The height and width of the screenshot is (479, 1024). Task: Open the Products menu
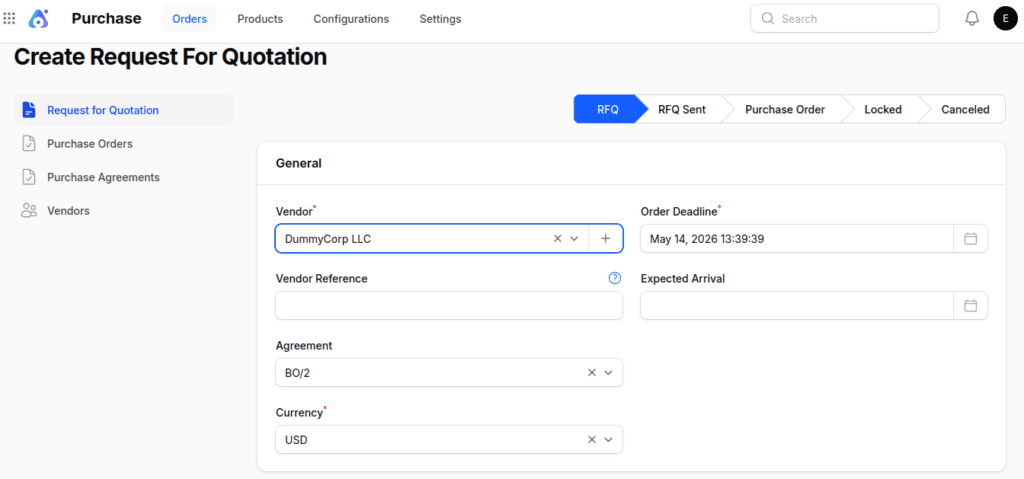tap(260, 19)
